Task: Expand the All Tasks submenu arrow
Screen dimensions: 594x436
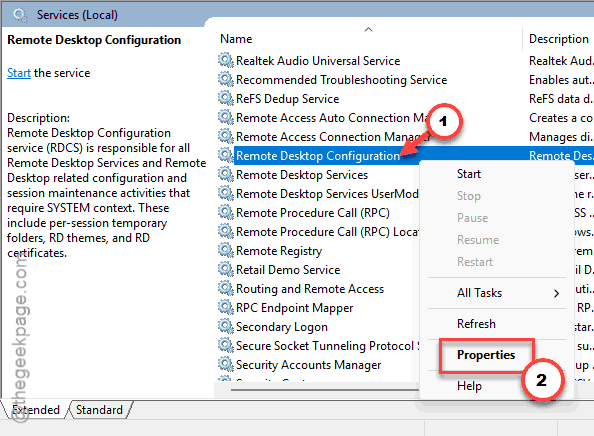Action: (556, 293)
